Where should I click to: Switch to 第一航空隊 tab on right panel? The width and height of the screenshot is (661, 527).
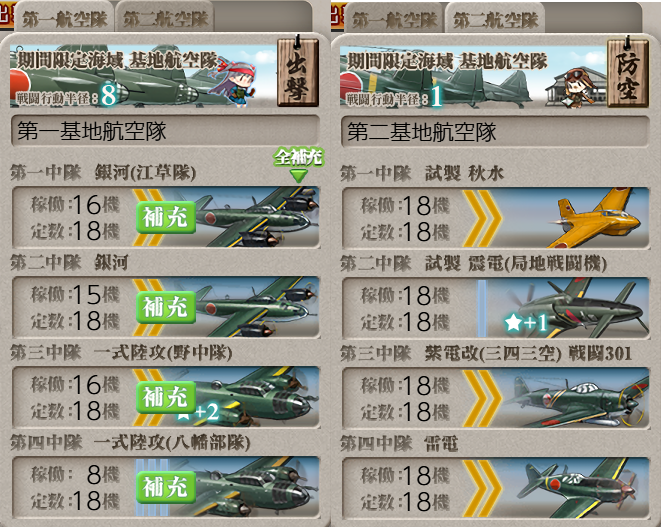click(x=394, y=19)
